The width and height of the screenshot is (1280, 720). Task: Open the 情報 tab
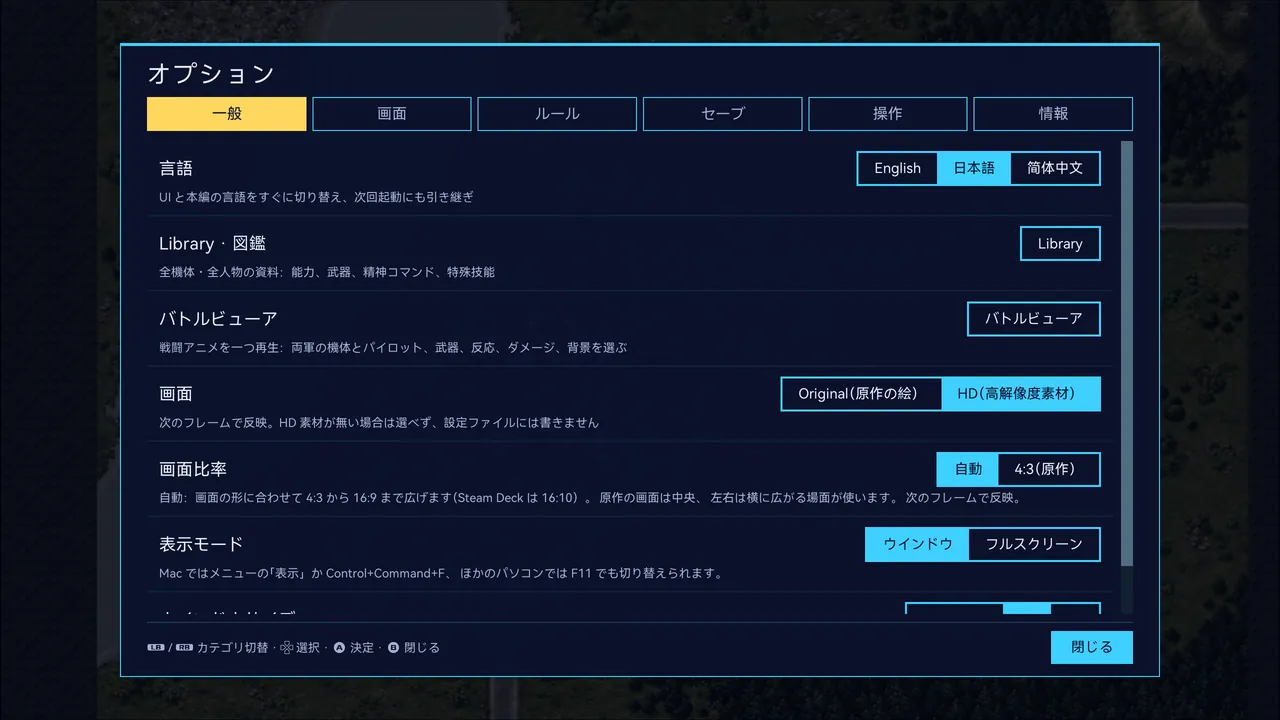1053,114
